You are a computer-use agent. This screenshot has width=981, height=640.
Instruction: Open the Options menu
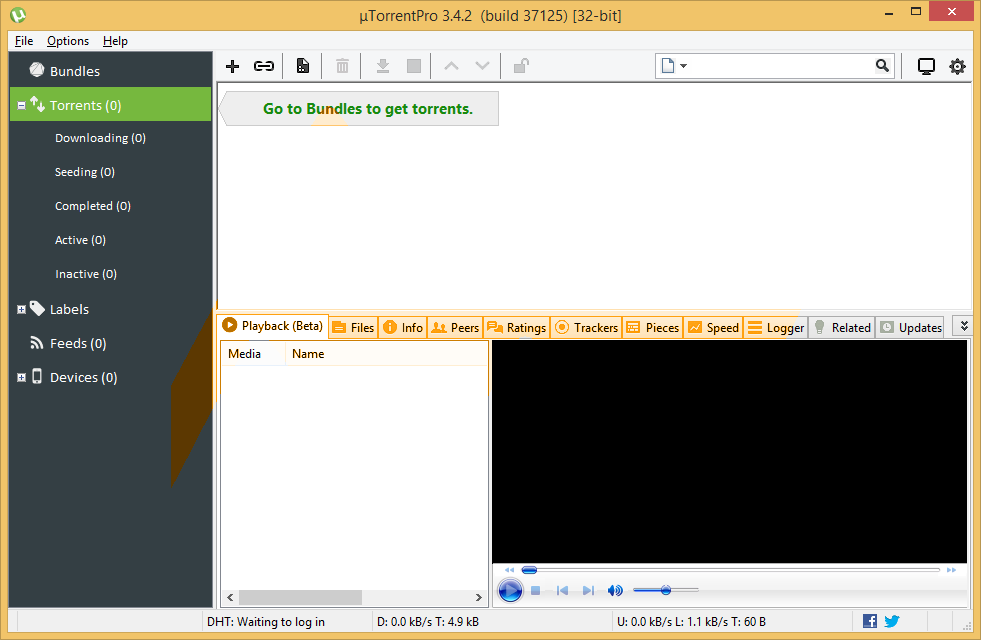[x=68, y=41]
